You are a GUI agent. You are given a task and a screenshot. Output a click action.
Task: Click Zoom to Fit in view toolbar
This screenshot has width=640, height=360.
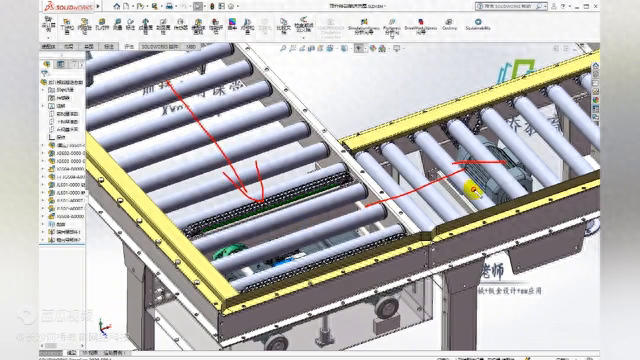pyautogui.click(x=283, y=49)
